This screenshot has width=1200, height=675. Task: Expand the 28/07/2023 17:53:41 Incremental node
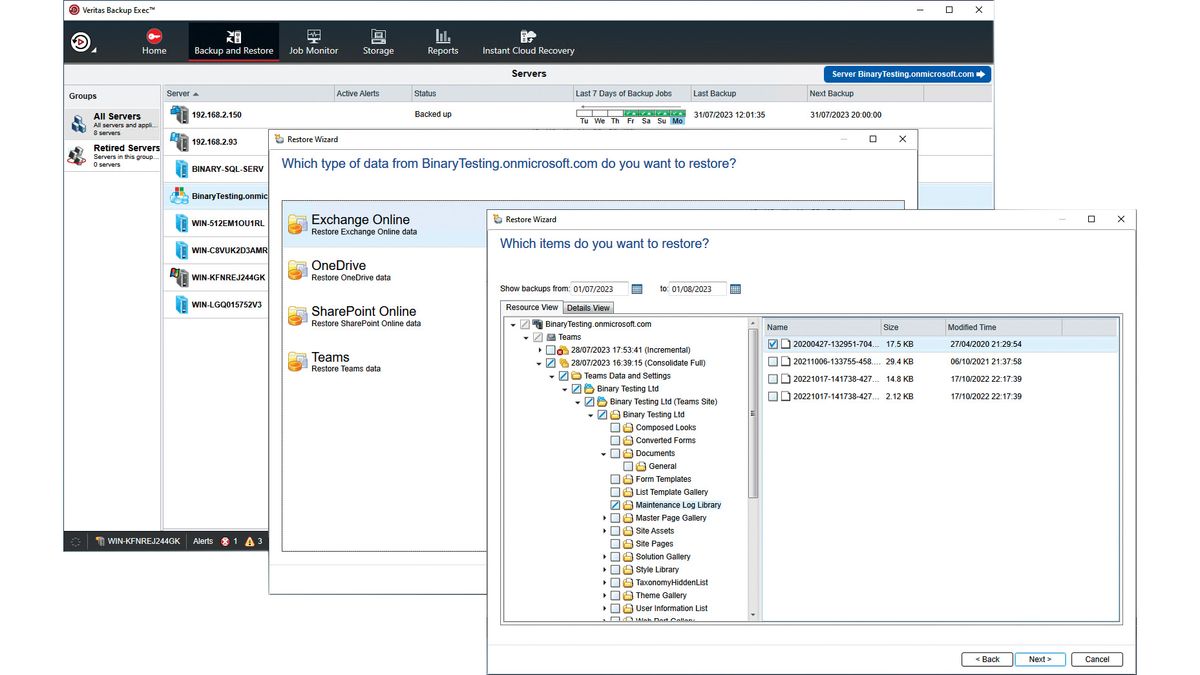coord(539,351)
